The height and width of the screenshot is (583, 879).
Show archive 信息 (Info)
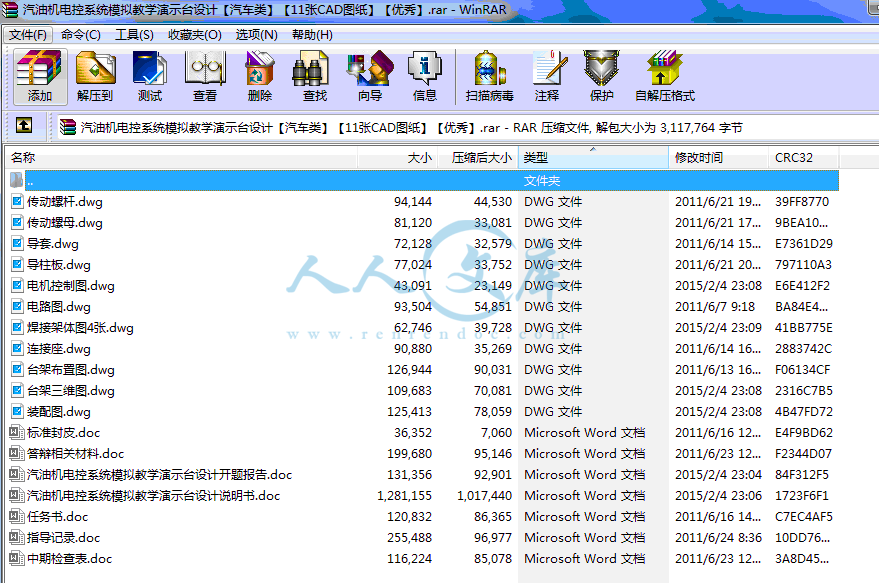pyautogui.click(x=424, y=76)
